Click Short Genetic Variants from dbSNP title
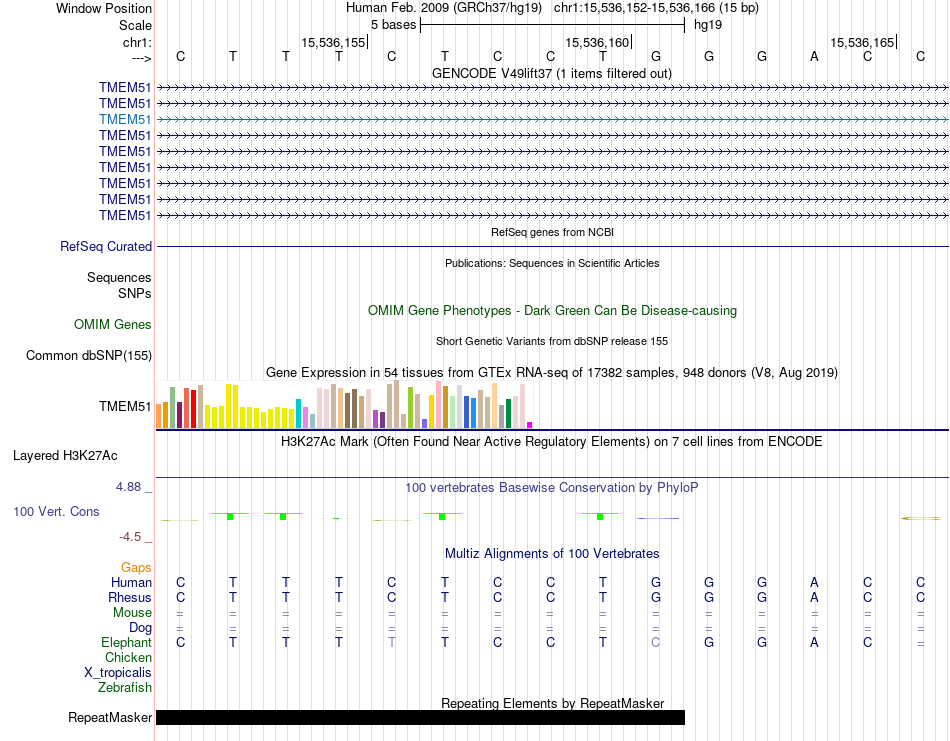This screenshot has width=950, height=741. pos(552,341)
